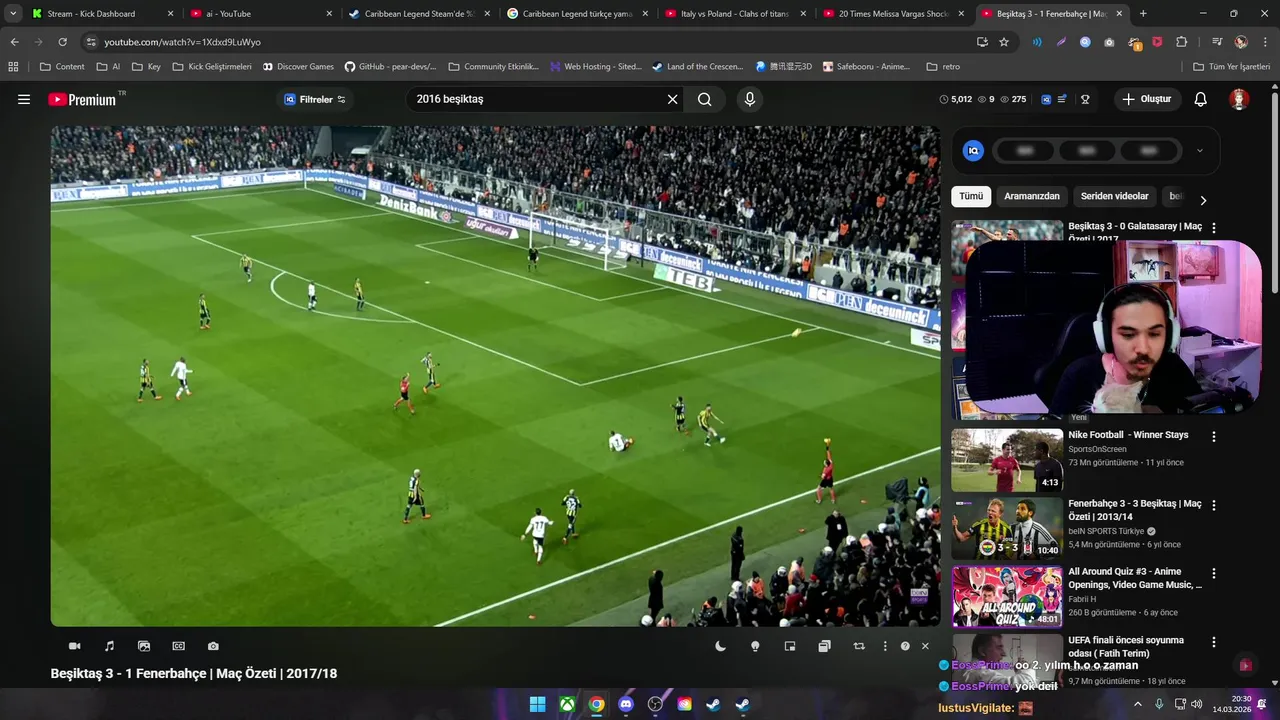
Task: Run search with the magnifier icon
Action: (x=705, y=100)
